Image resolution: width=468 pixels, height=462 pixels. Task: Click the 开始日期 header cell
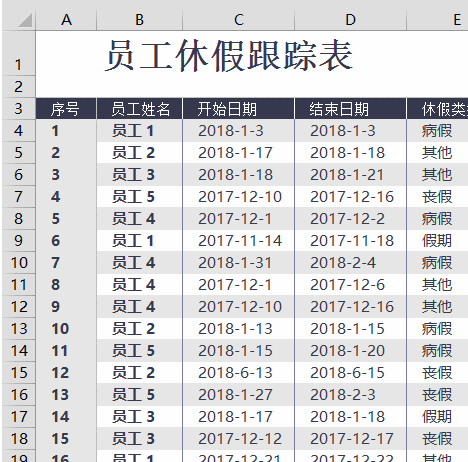(x=238, y=109)
